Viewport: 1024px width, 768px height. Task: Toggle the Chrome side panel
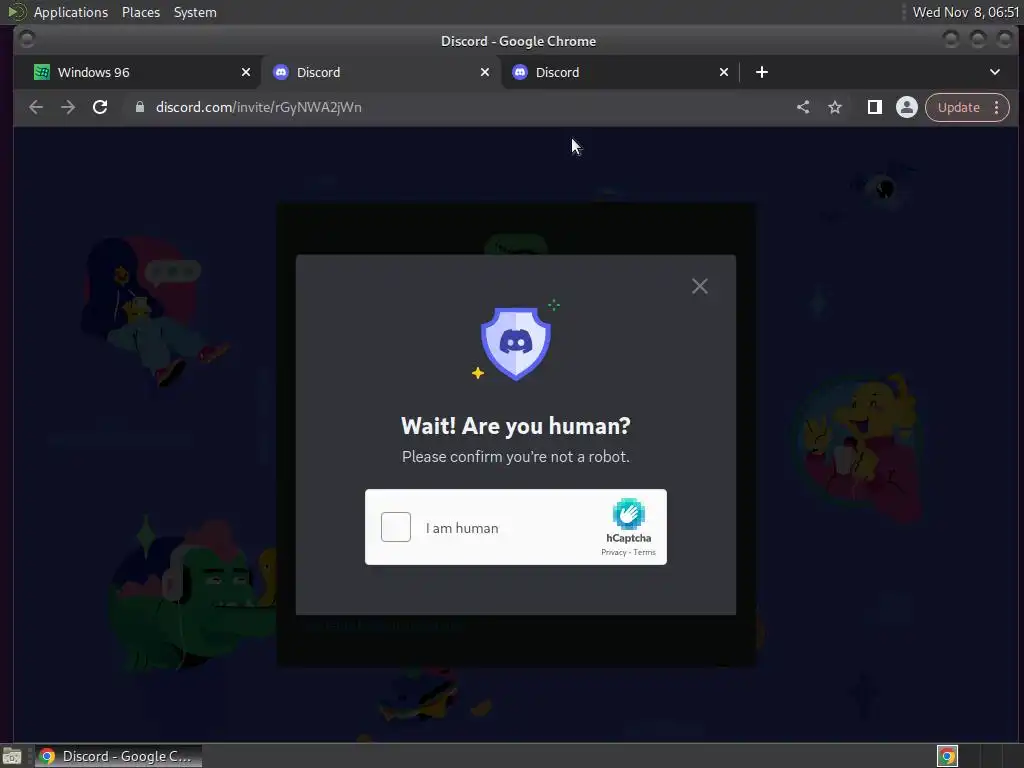pyautogui.click(x=874, y=107)
